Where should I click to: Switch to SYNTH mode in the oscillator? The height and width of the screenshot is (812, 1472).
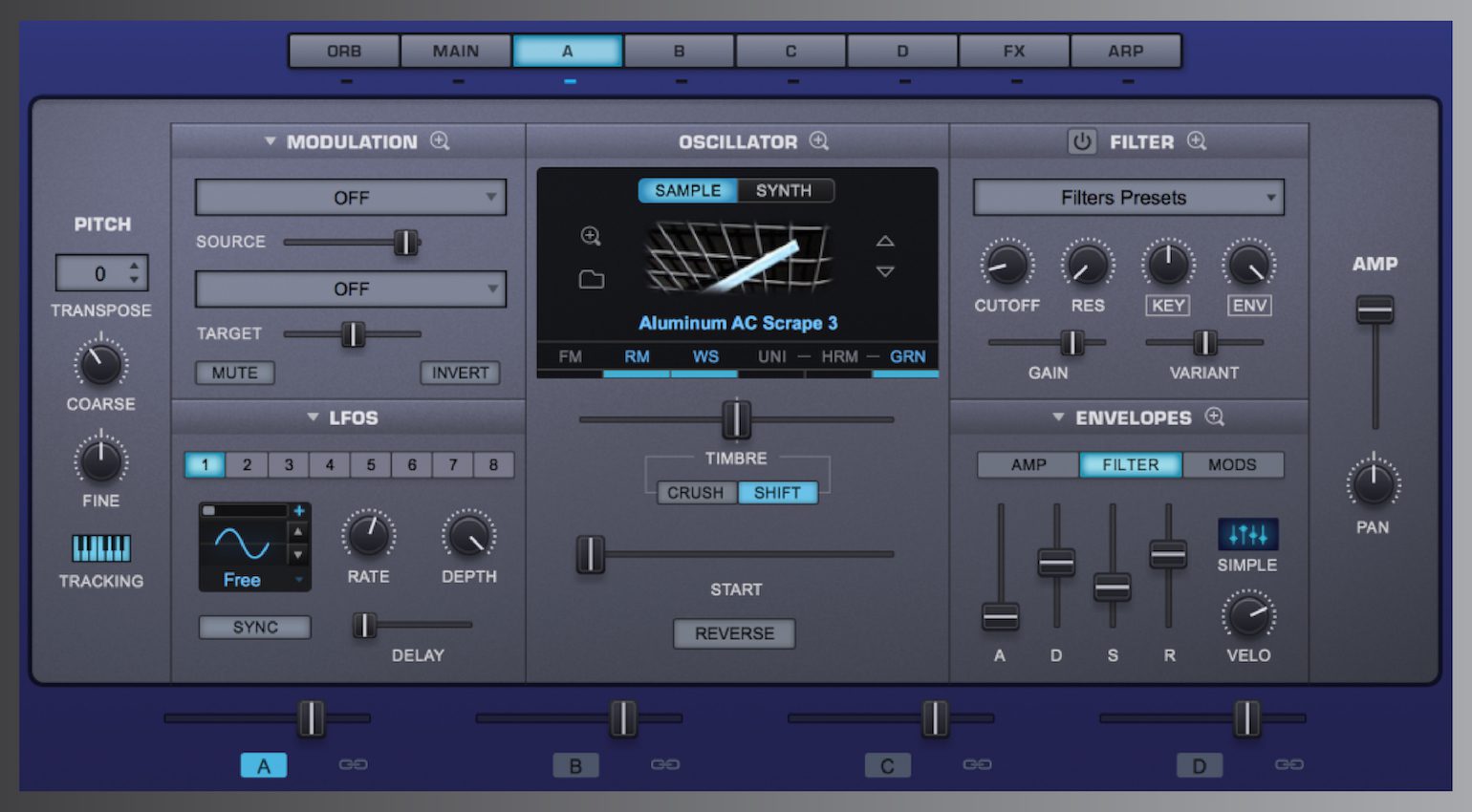[x=784, y=190]
